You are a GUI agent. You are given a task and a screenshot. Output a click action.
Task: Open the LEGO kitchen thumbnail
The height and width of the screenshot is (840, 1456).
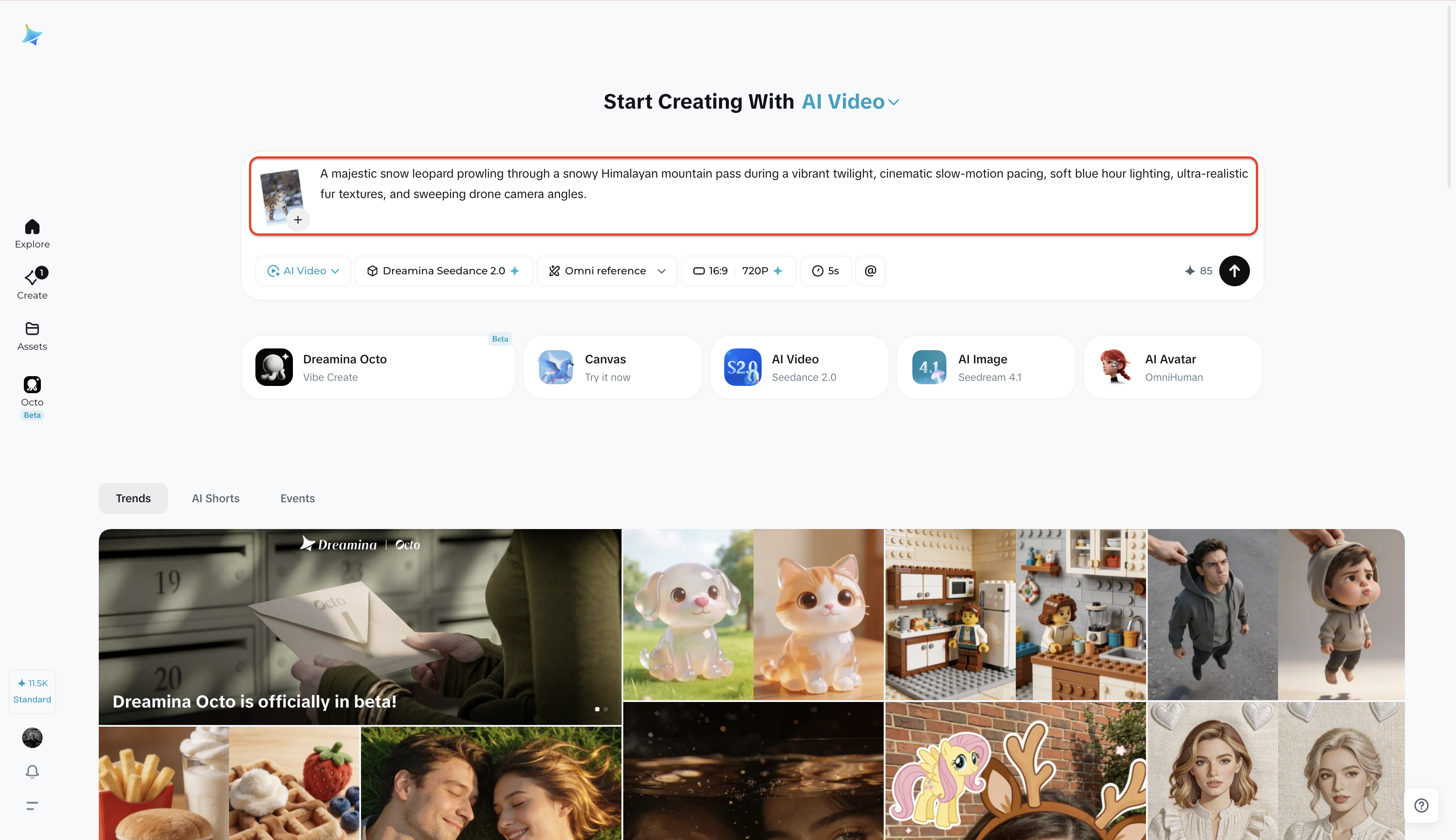click(1015, 614)
